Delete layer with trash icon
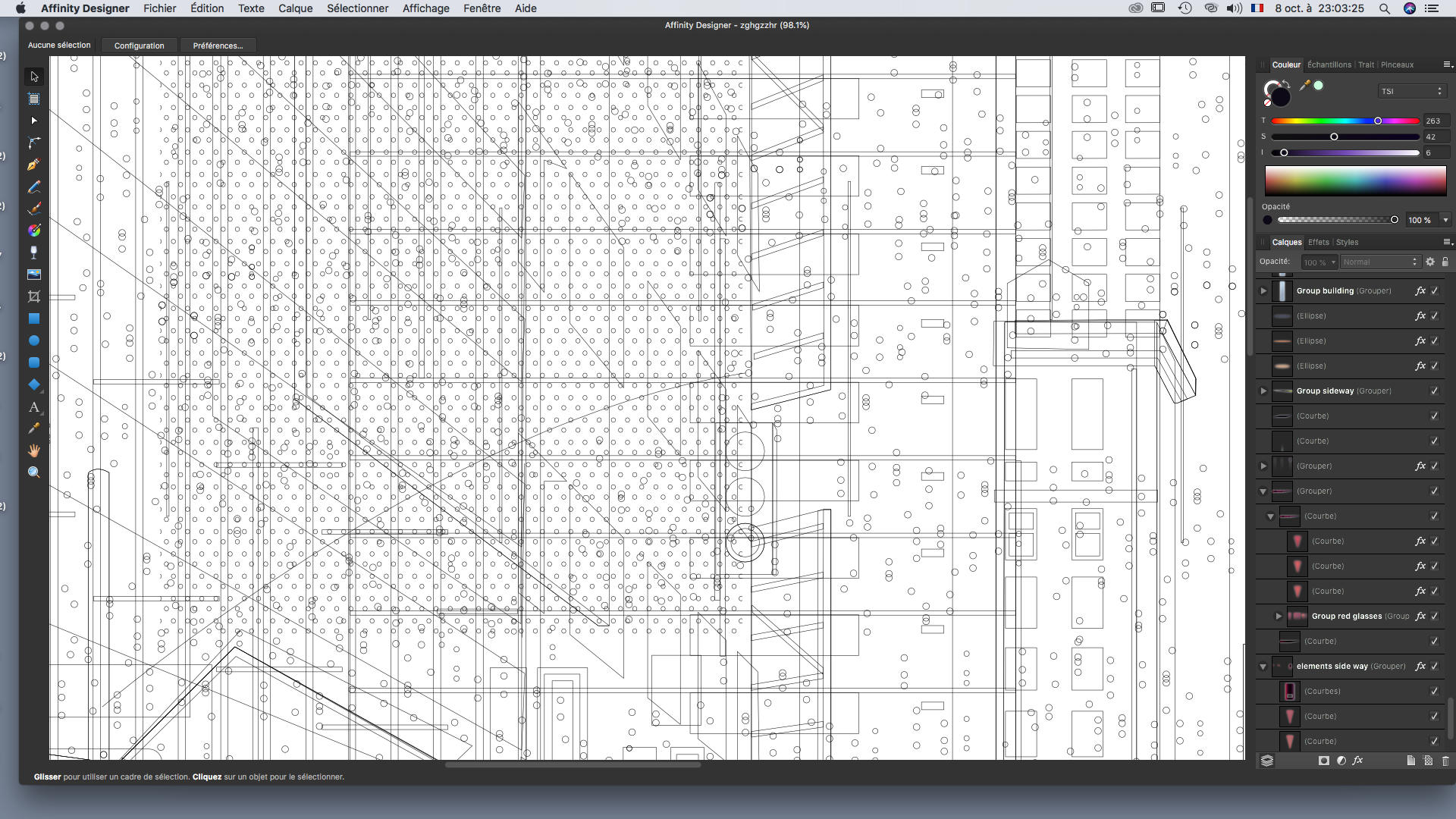Image resolution: width=1456 pixels, height=819 pixels. click(x=1445, y=761)
